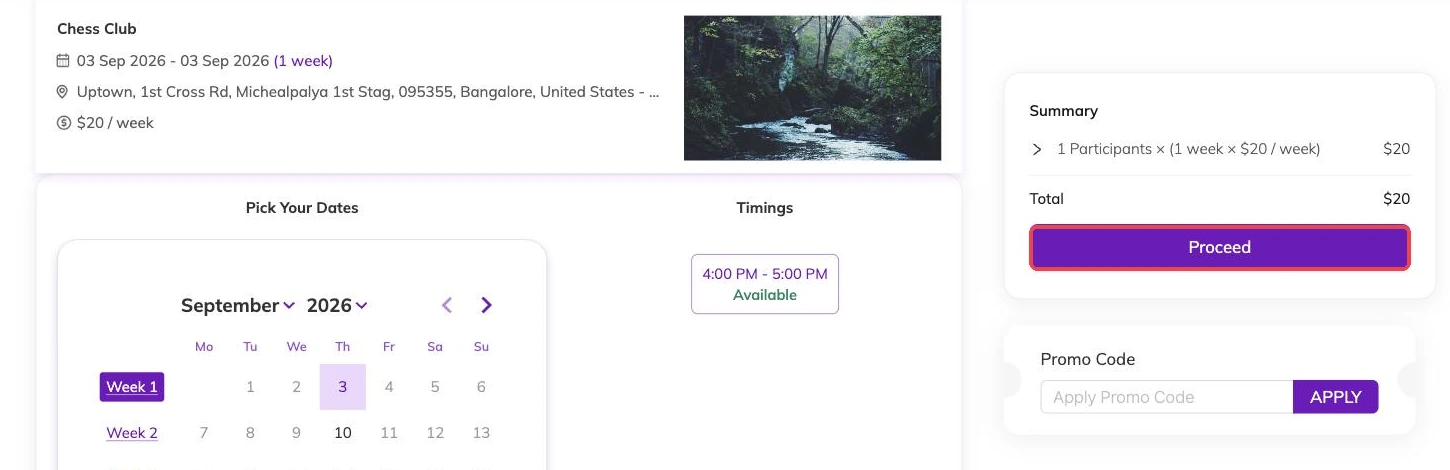Open the 2026 year dropdown
This screenshot has height=470, width=1450.
pyautogui.click(x=337, y=305)
